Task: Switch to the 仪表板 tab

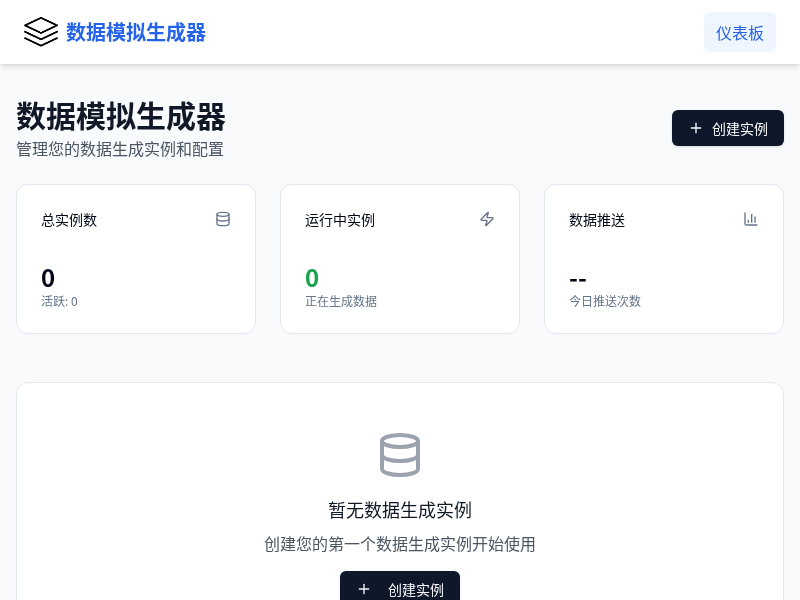Action: (740, 33)
